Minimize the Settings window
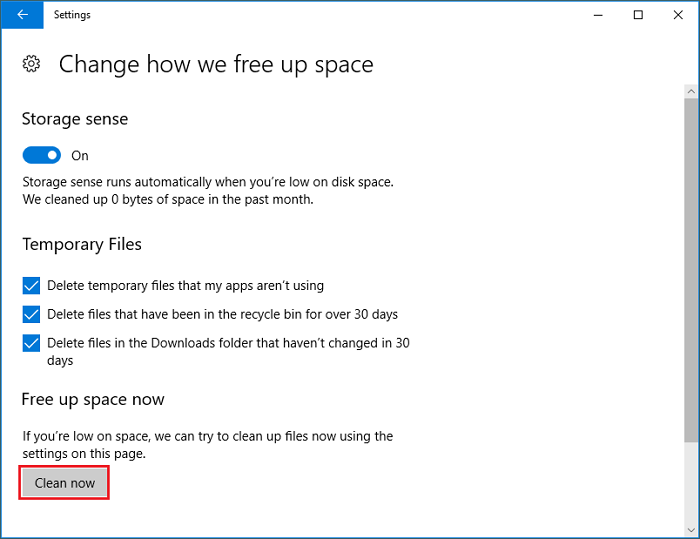The width and height of the screenshot is (700, 539). coord(598,15)
